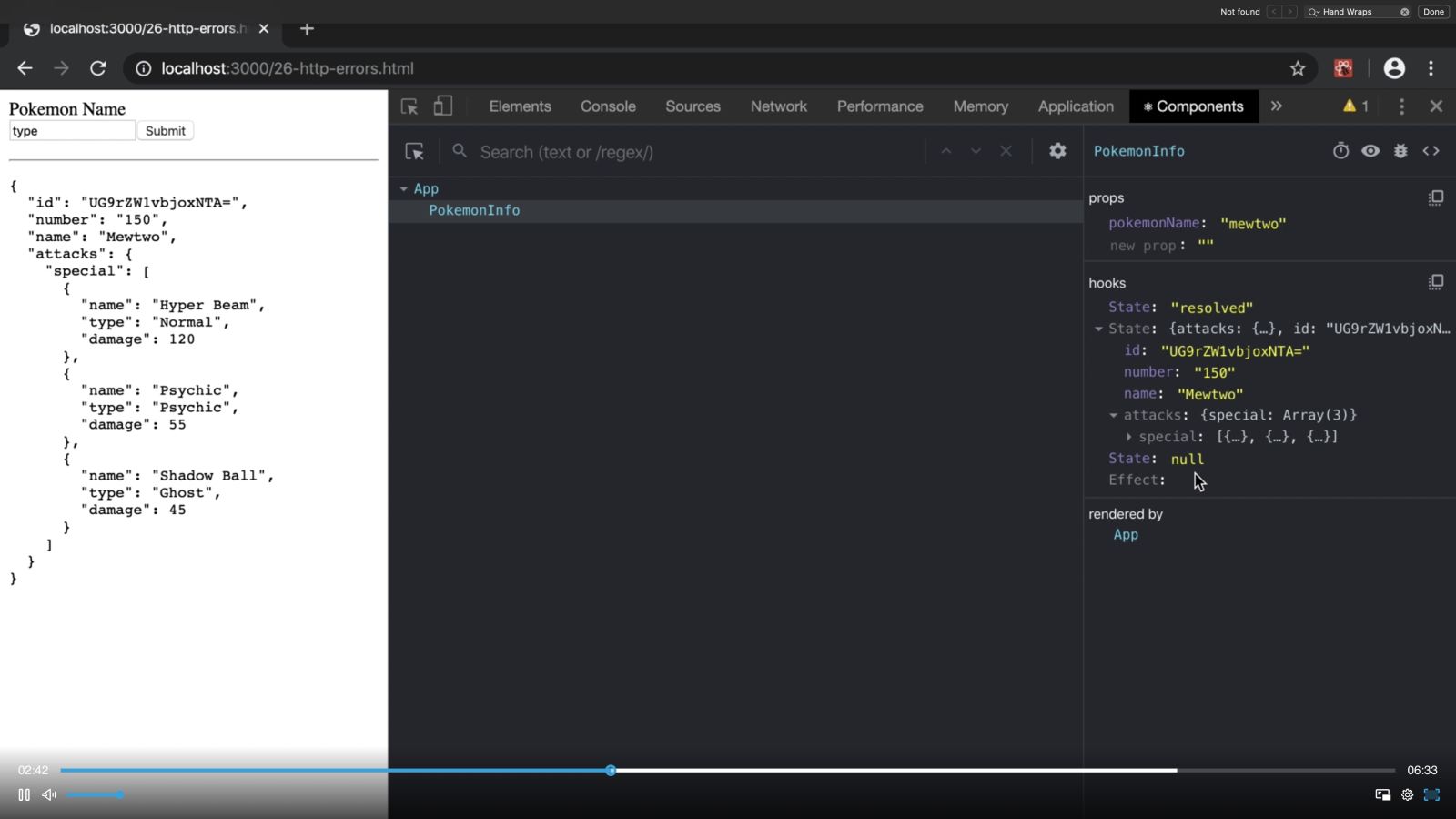Open the browser profile avatar menu
The image size is (1456, 819).
tap(1394, 68)
